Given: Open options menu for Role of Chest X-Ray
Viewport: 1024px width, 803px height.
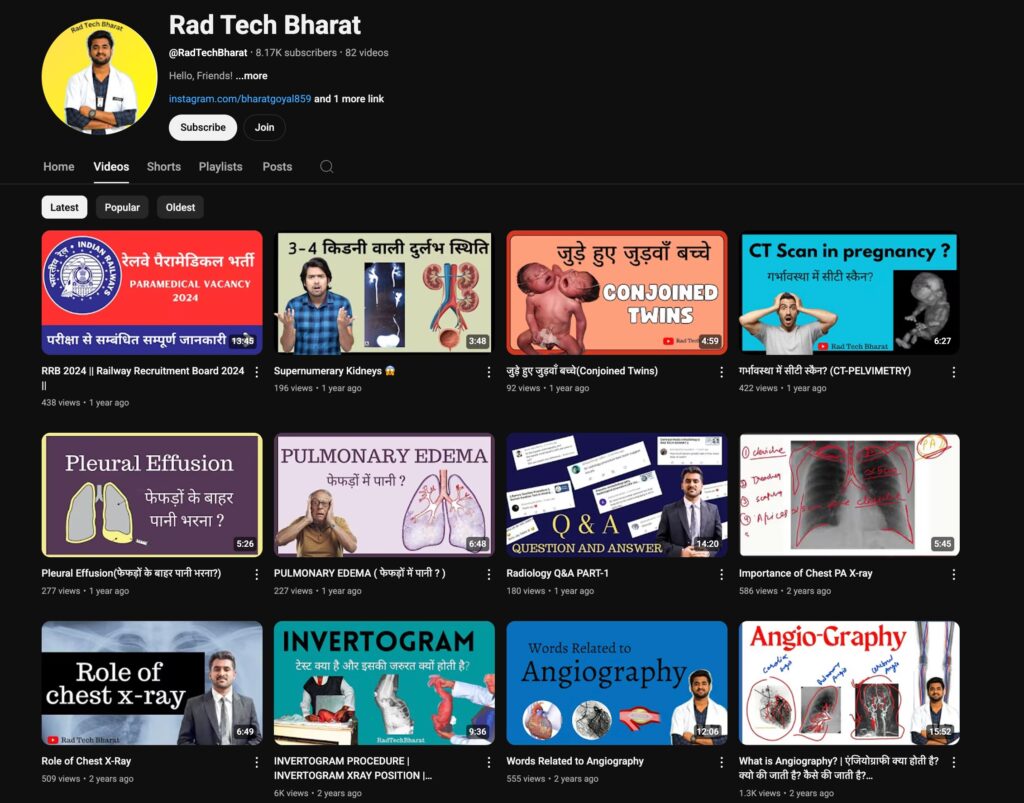Looking at the screenshot, I should pyautogui.click(x=257, y=763).
